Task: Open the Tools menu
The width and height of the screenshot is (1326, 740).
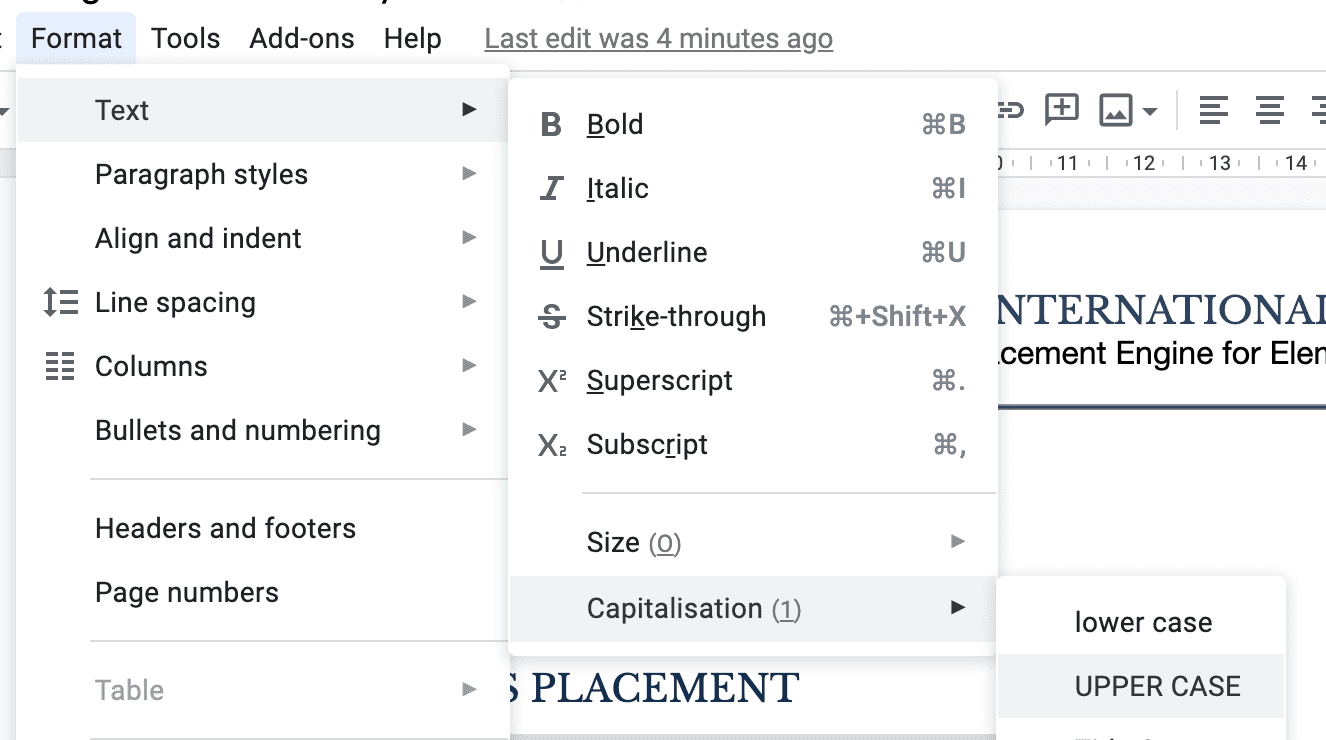Action: [x=185, y=39]
